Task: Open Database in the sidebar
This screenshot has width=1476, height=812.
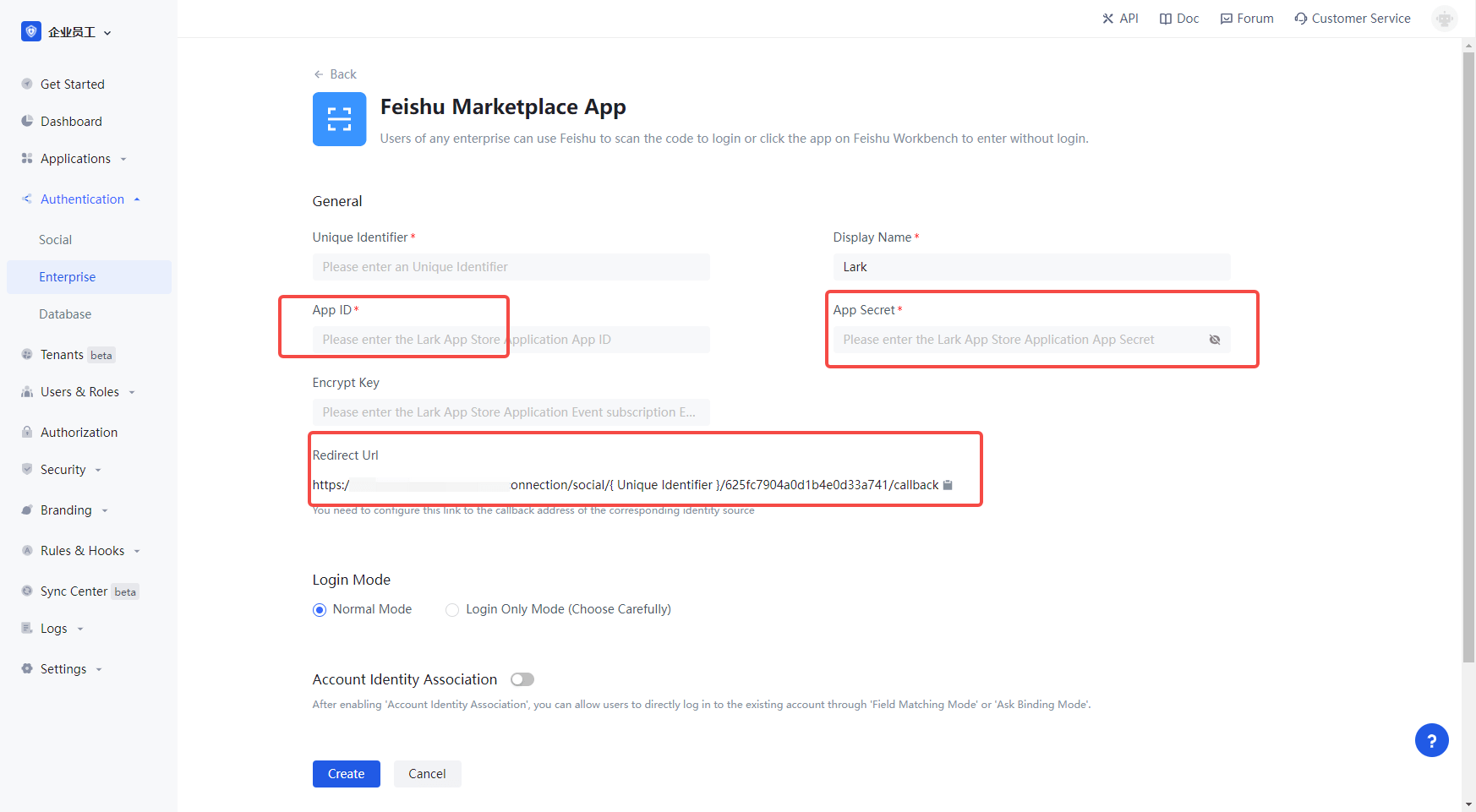Action: coord(65,314)
